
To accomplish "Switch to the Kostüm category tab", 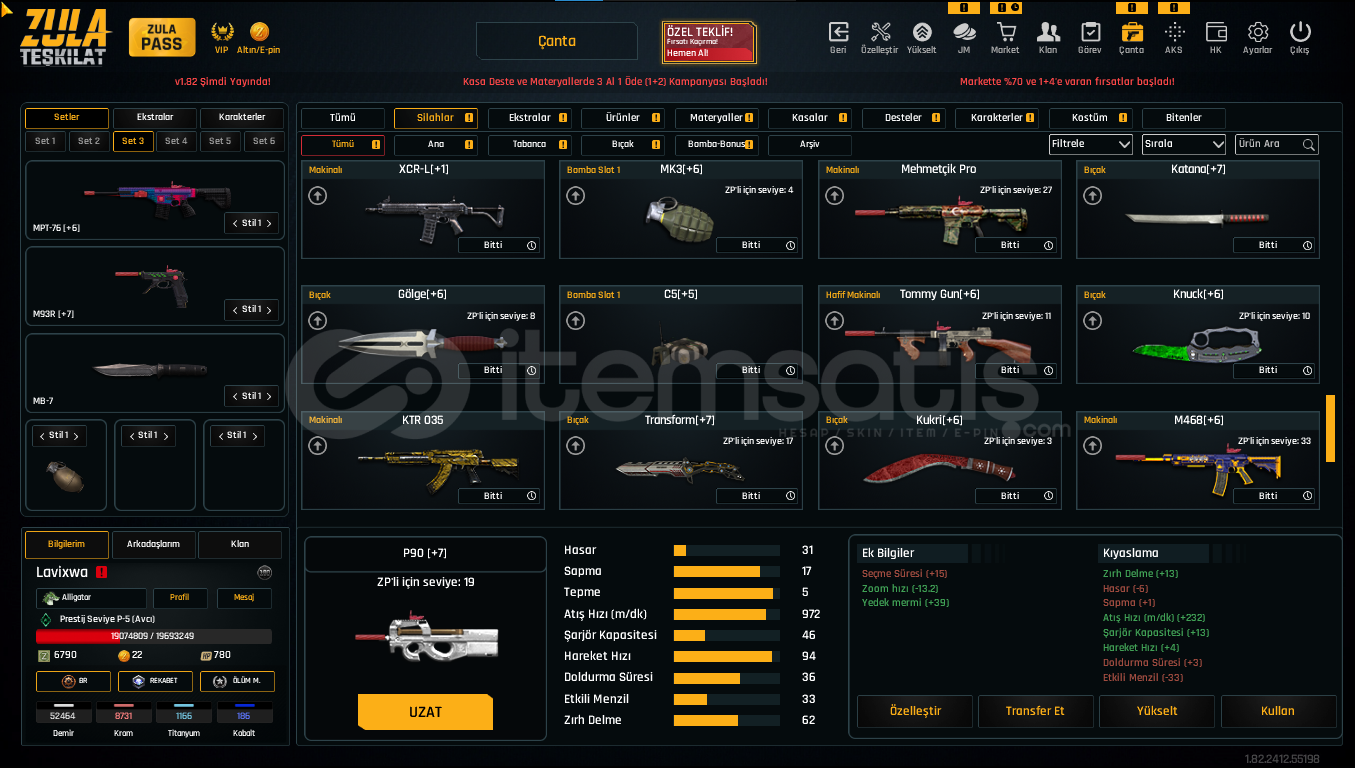I will point(1090,118).
